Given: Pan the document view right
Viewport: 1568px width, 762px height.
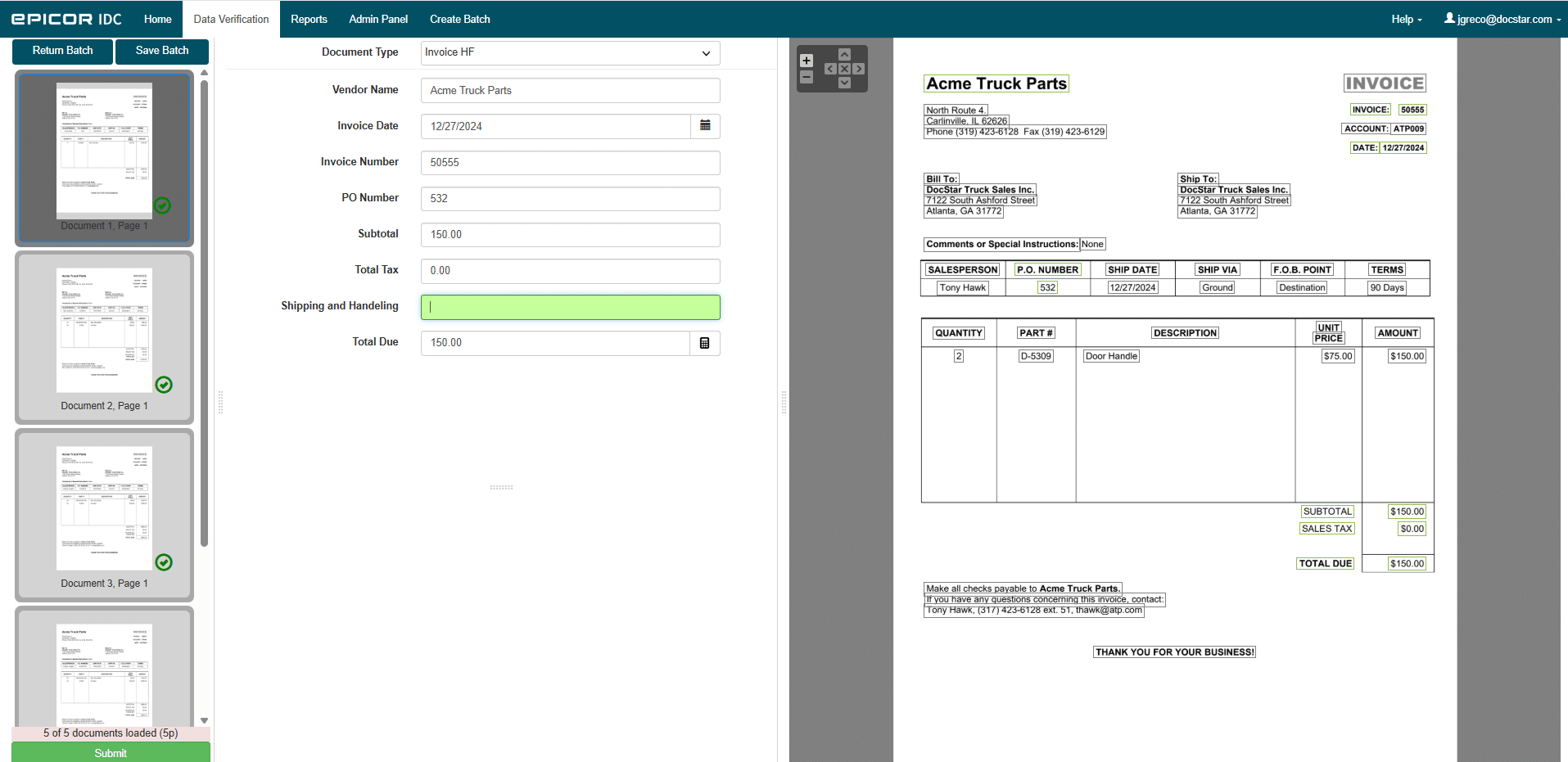Looking at the screenshot, I should click(858, 69).
